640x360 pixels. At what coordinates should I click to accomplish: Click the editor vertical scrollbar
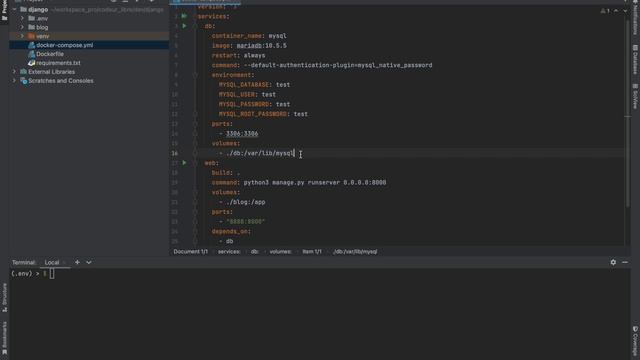pos(628,114)
